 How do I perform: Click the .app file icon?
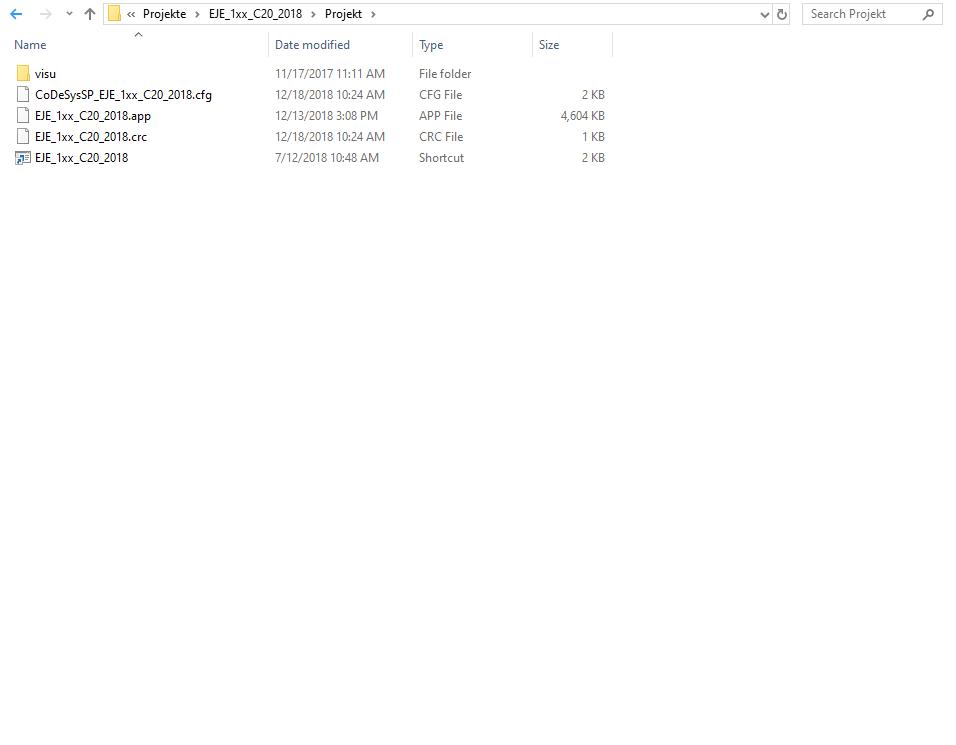click(23, 115)
